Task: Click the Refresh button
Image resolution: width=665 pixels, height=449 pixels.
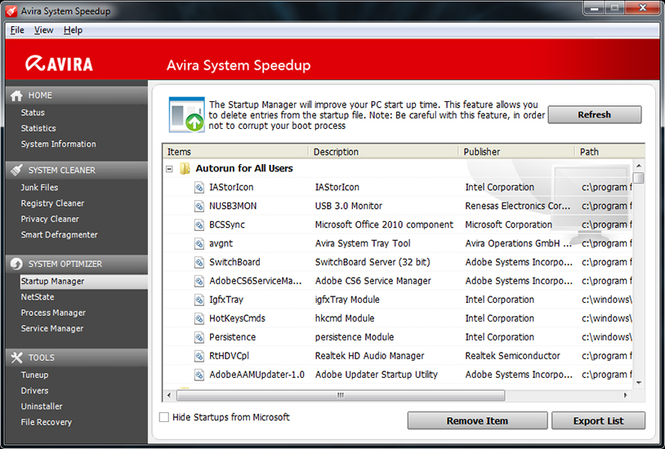Action: tap(595, 114)
